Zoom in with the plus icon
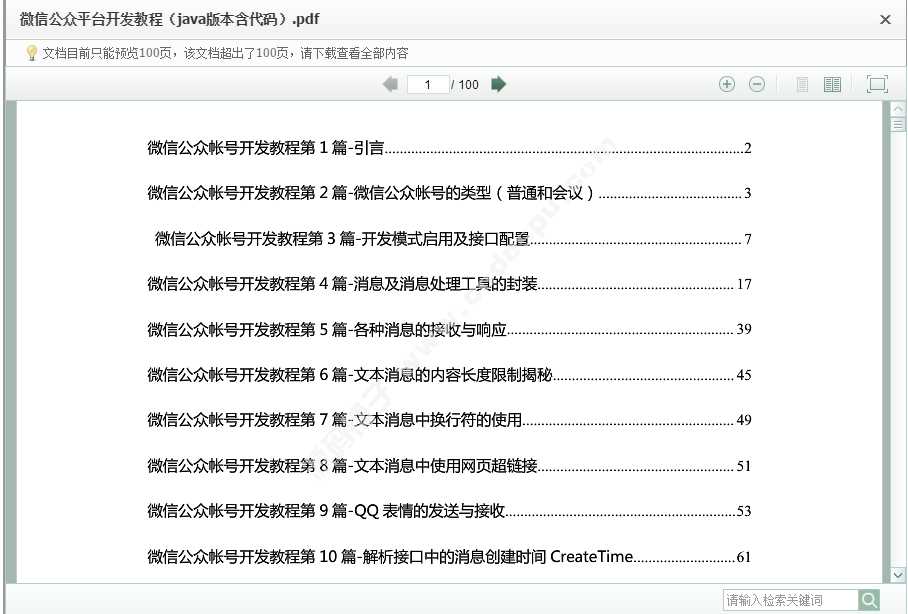908x614 pixels. pyautogui.click(x=727, y=85)
